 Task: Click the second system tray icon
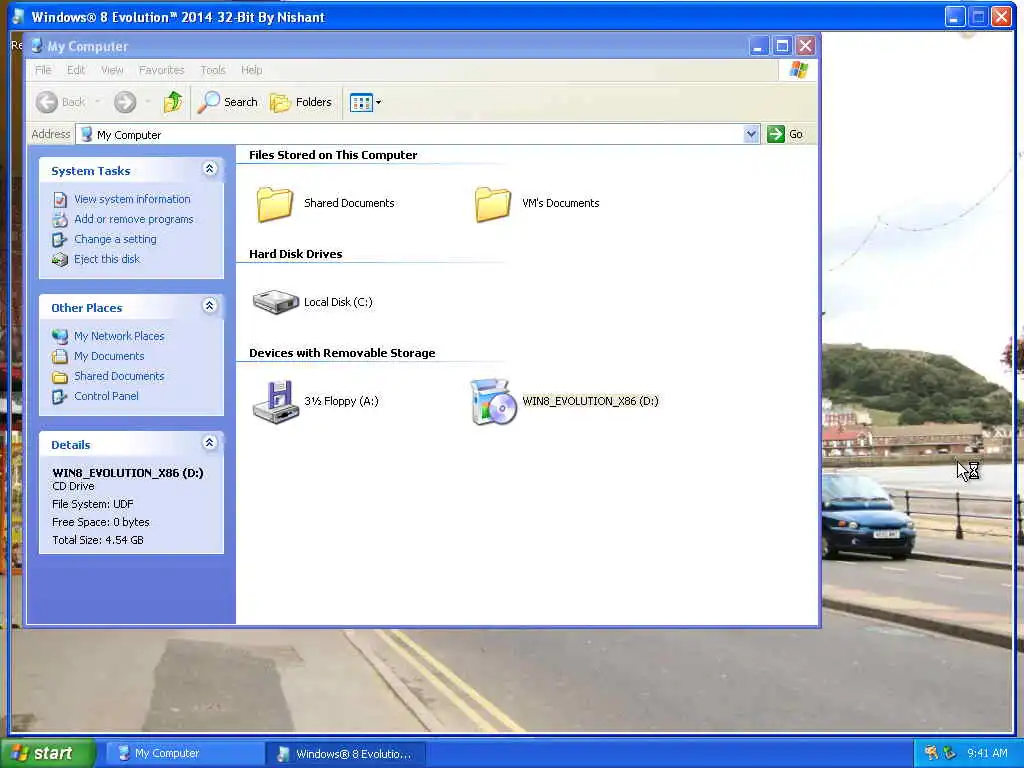pos(950,753)
